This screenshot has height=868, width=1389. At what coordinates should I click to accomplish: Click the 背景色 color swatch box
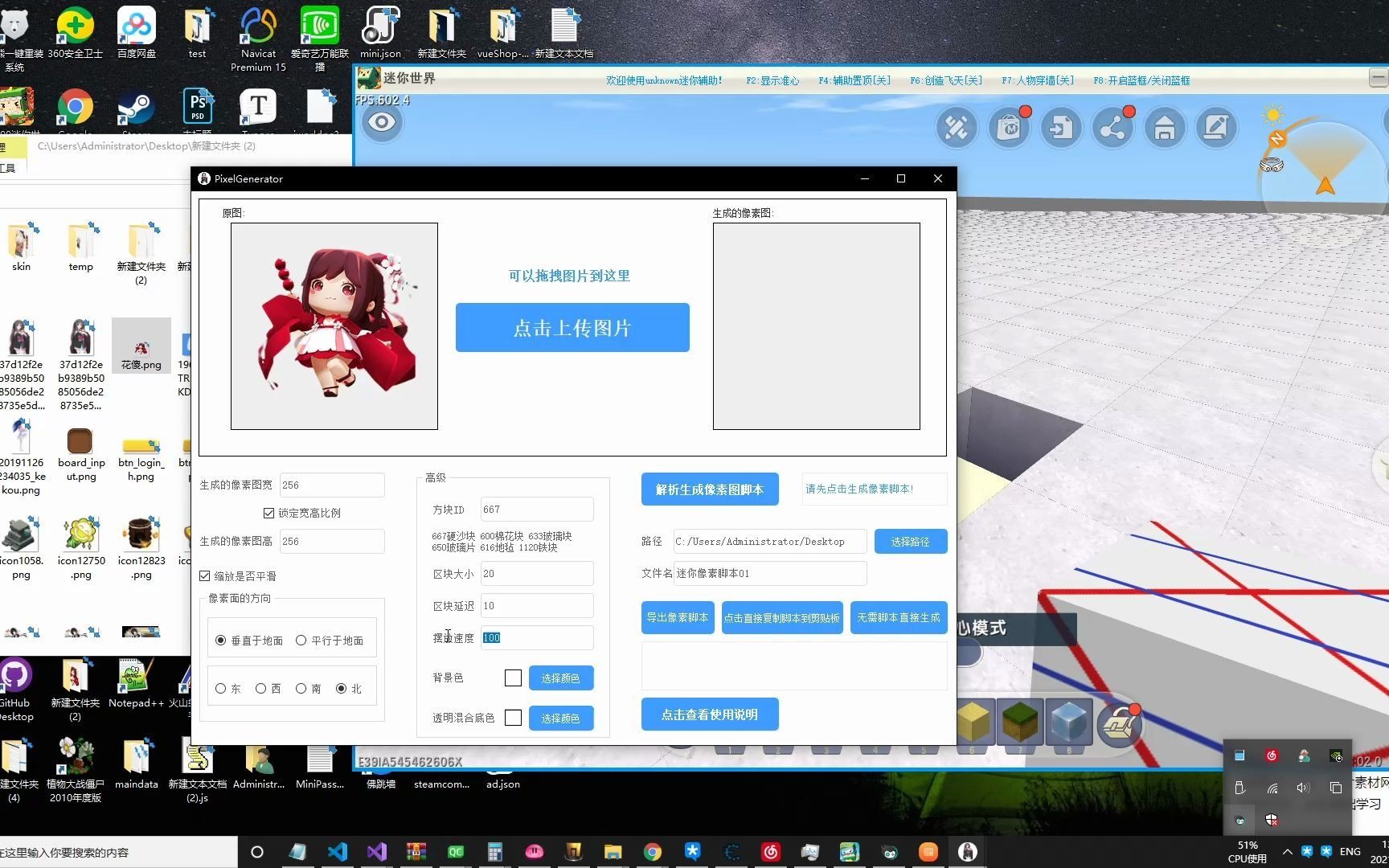[513, 678]
